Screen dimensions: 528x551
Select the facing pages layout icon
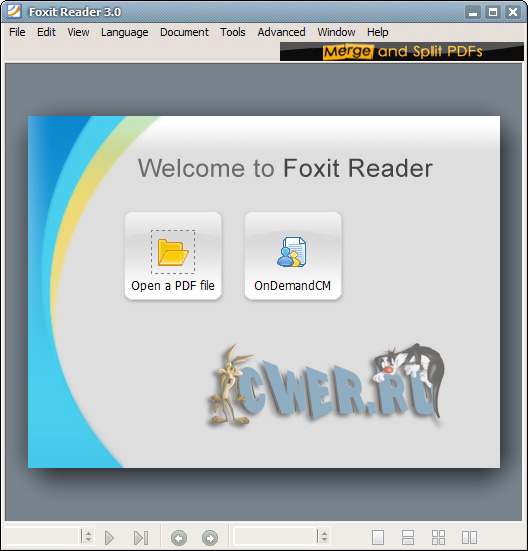(x=469, y=537)
